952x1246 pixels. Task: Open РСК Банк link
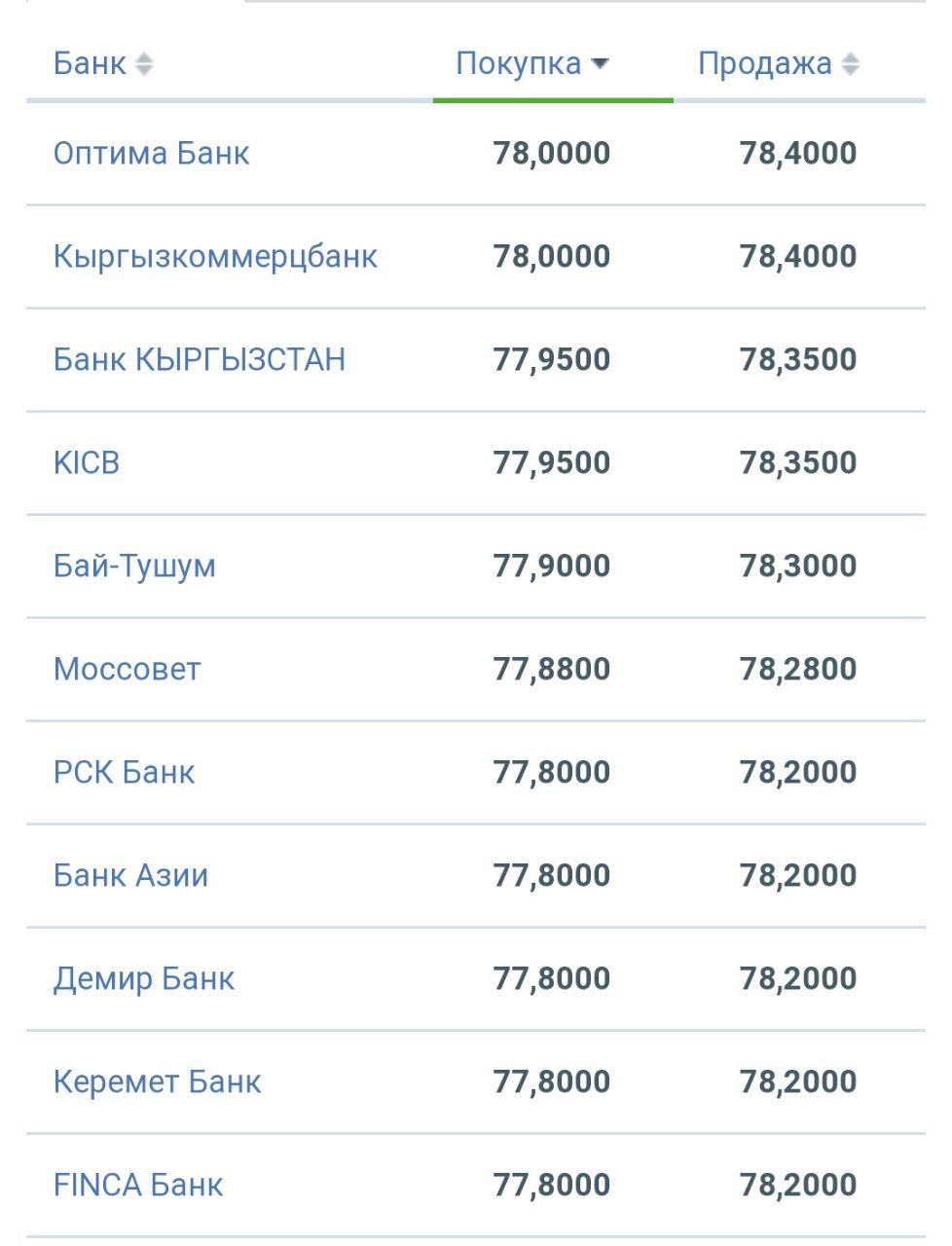coord(124,773)
